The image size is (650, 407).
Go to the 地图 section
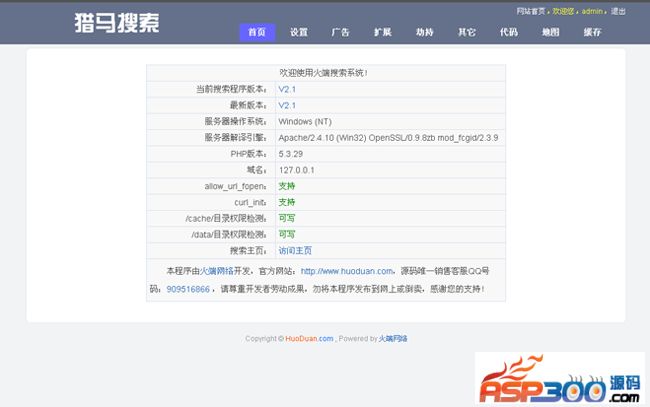[x=551, y=32]
